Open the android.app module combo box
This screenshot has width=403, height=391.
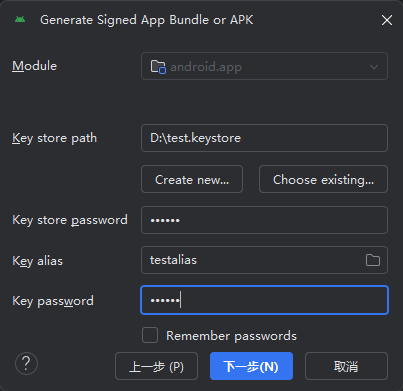[264, 66]
